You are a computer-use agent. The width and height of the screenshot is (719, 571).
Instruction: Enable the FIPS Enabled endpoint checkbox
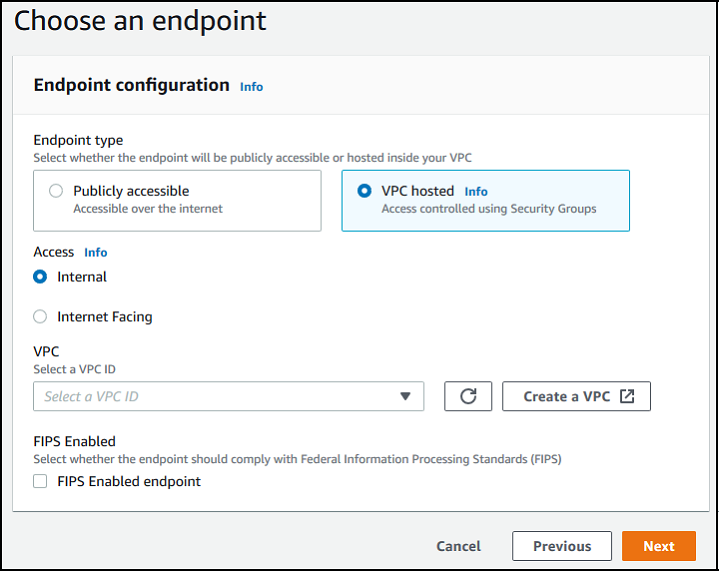pyautogui.click(x=40, y=481)
